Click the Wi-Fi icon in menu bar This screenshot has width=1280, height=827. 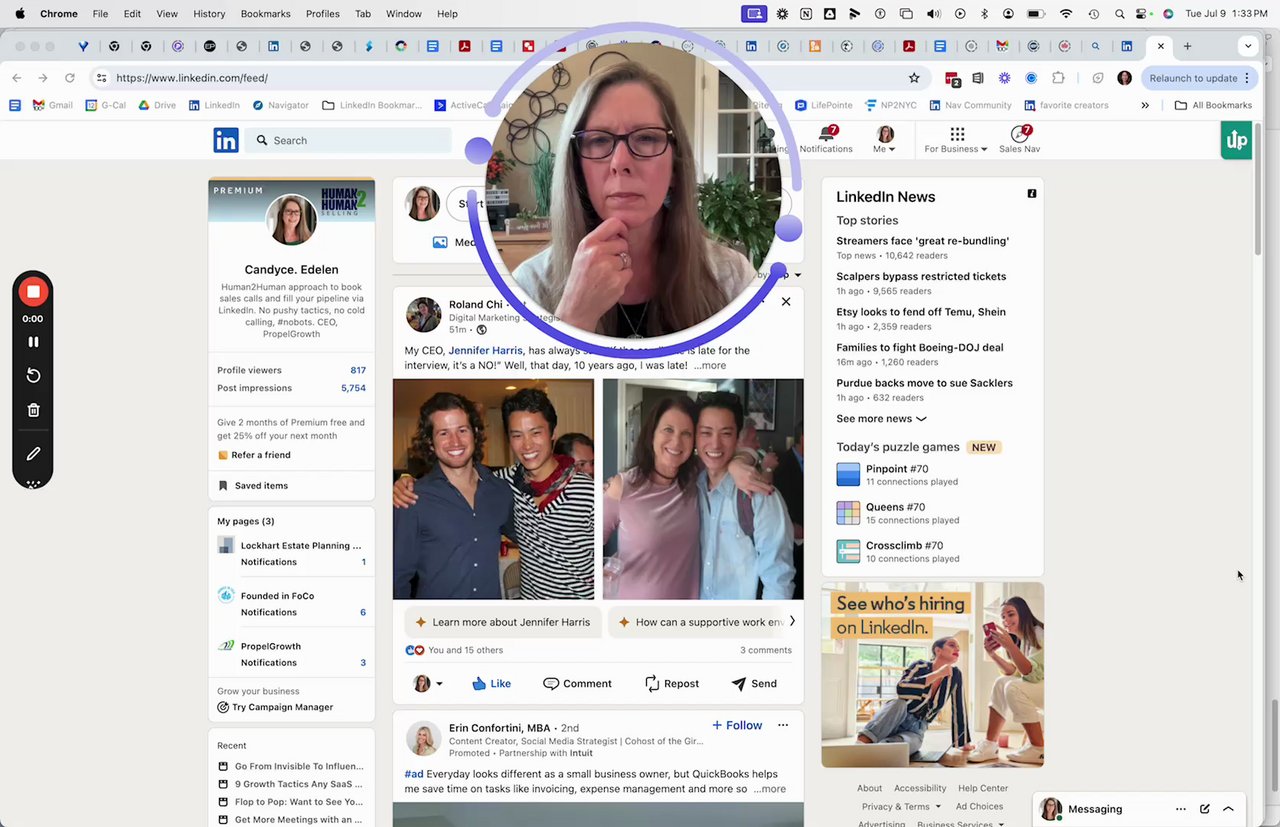point(1066,14)
